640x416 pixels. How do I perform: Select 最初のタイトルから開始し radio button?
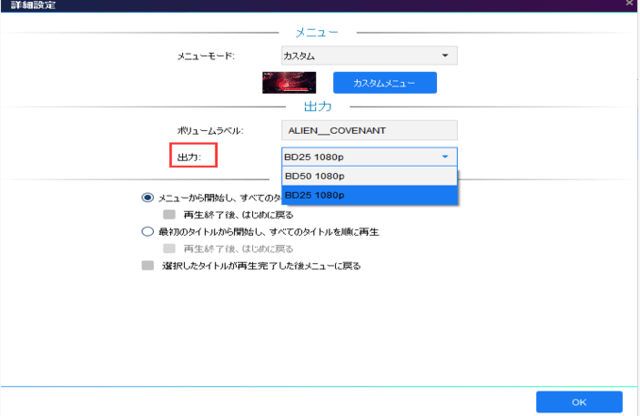pos(148,231)
